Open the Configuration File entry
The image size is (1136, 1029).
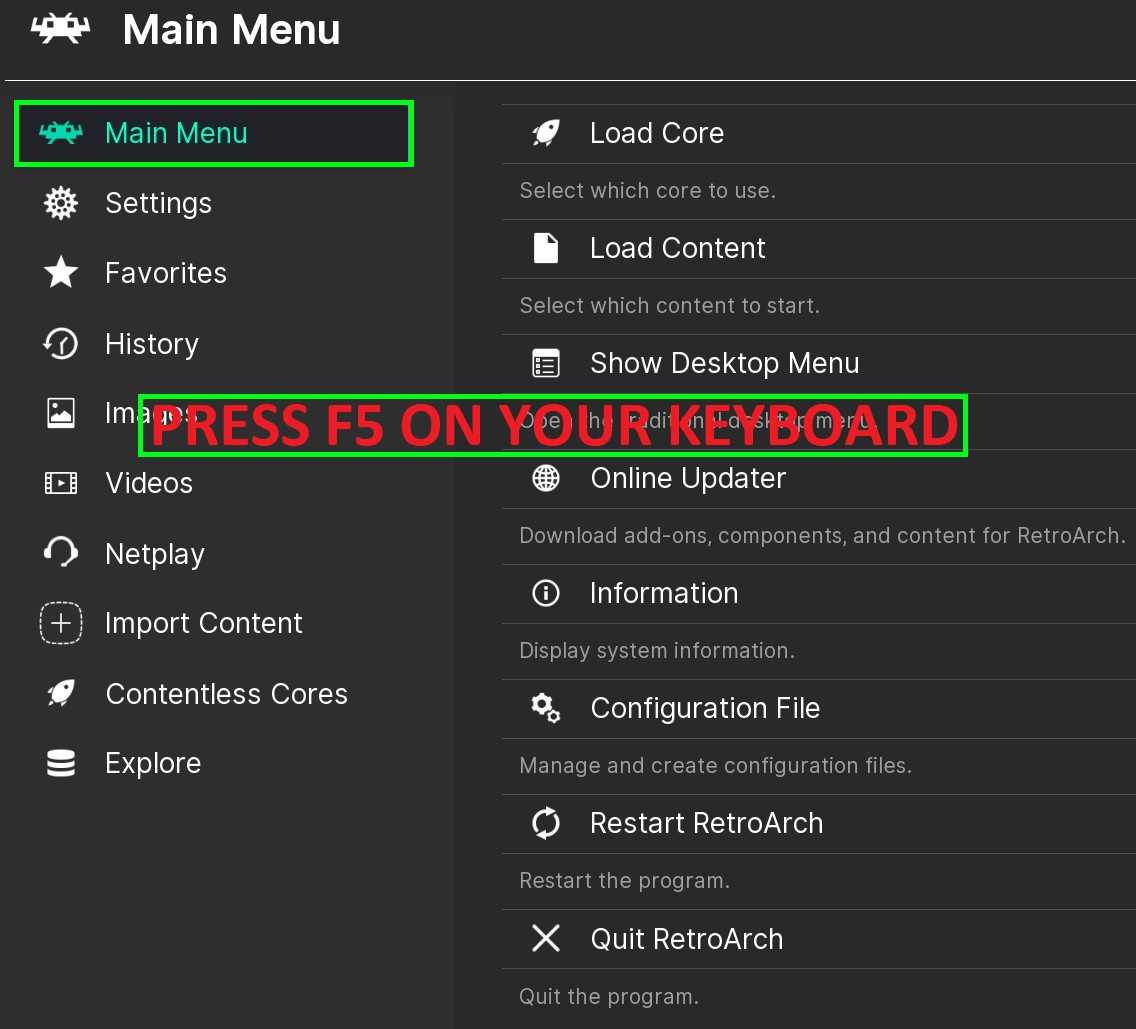tap(819, 709)
